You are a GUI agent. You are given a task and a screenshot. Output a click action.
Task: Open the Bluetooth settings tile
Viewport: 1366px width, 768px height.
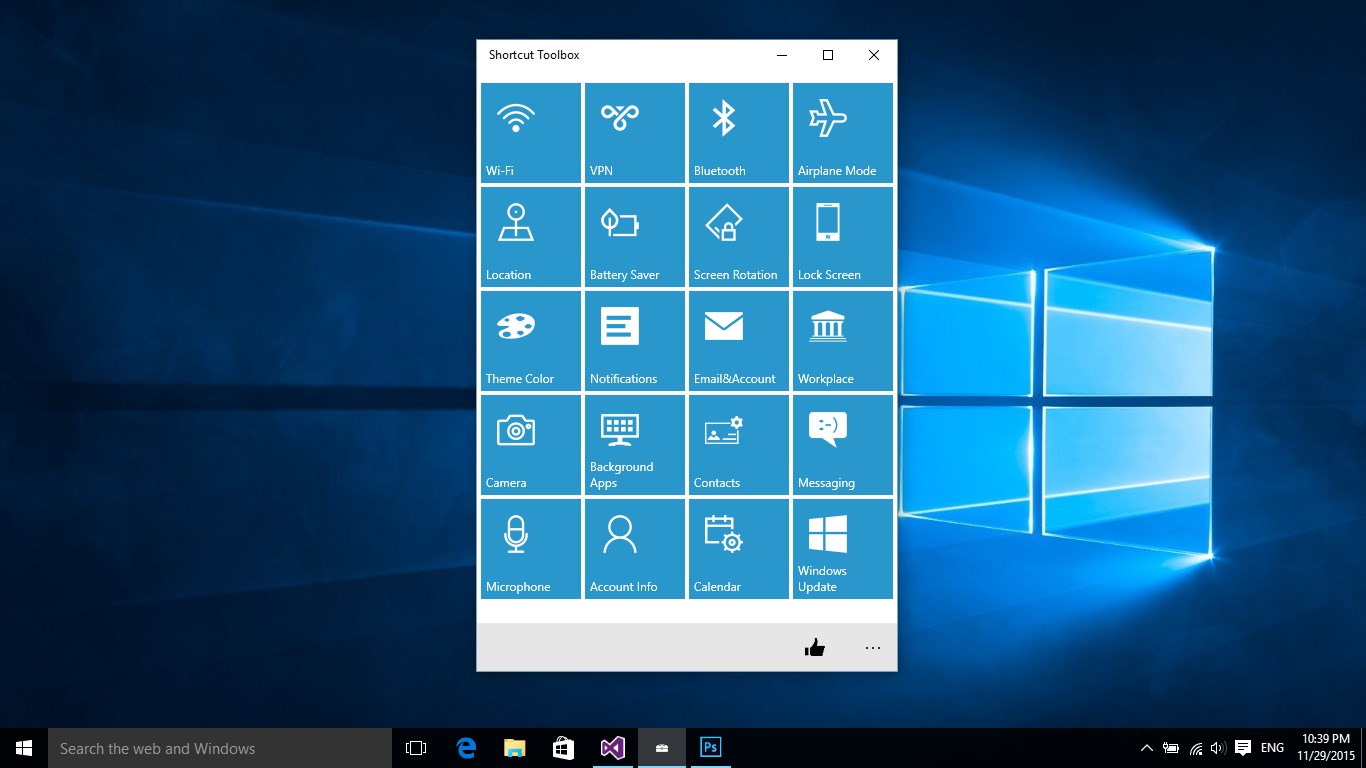click(x=739, y=133)
